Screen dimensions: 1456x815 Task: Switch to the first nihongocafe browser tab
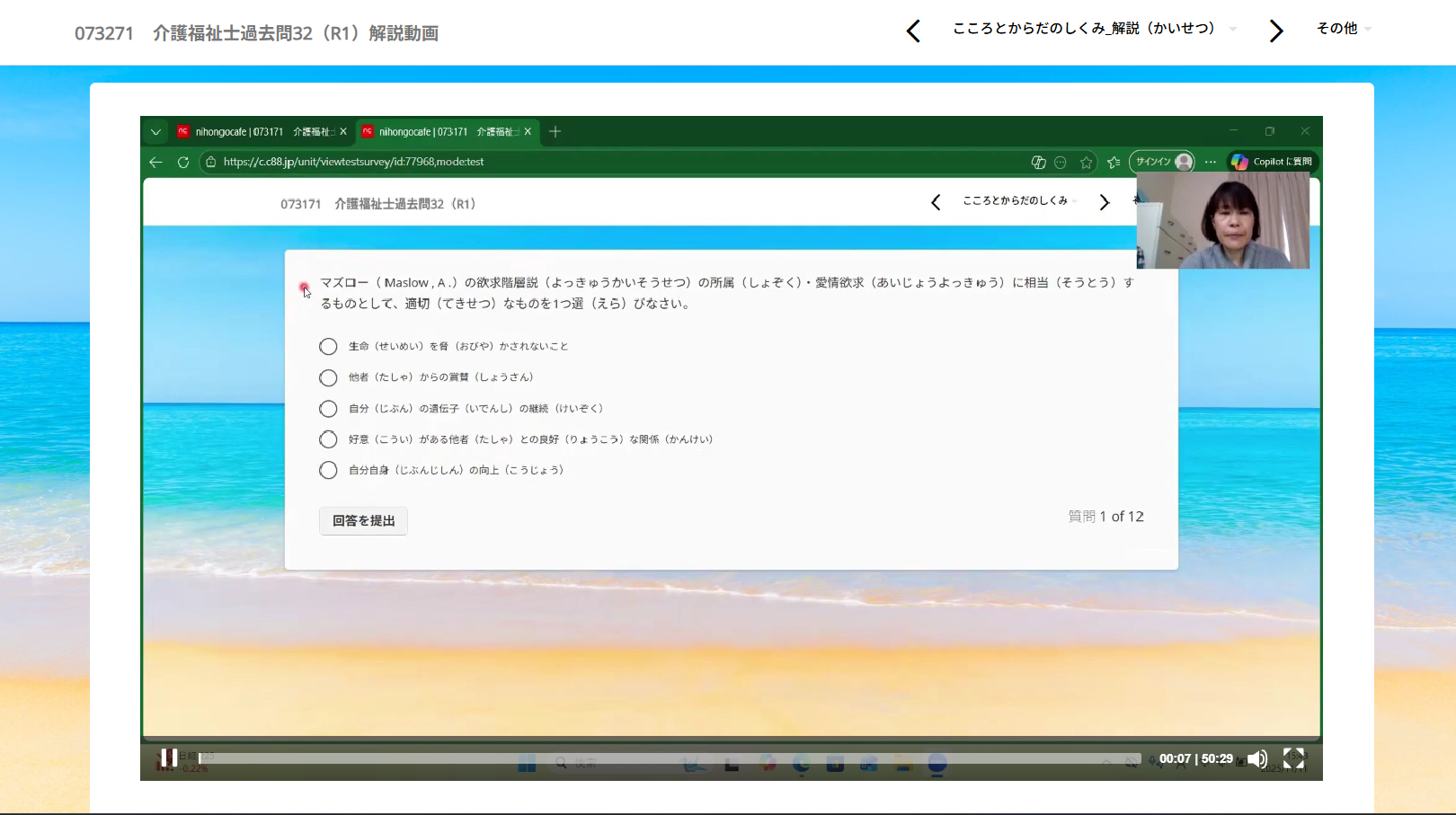(x=255, y=132)
